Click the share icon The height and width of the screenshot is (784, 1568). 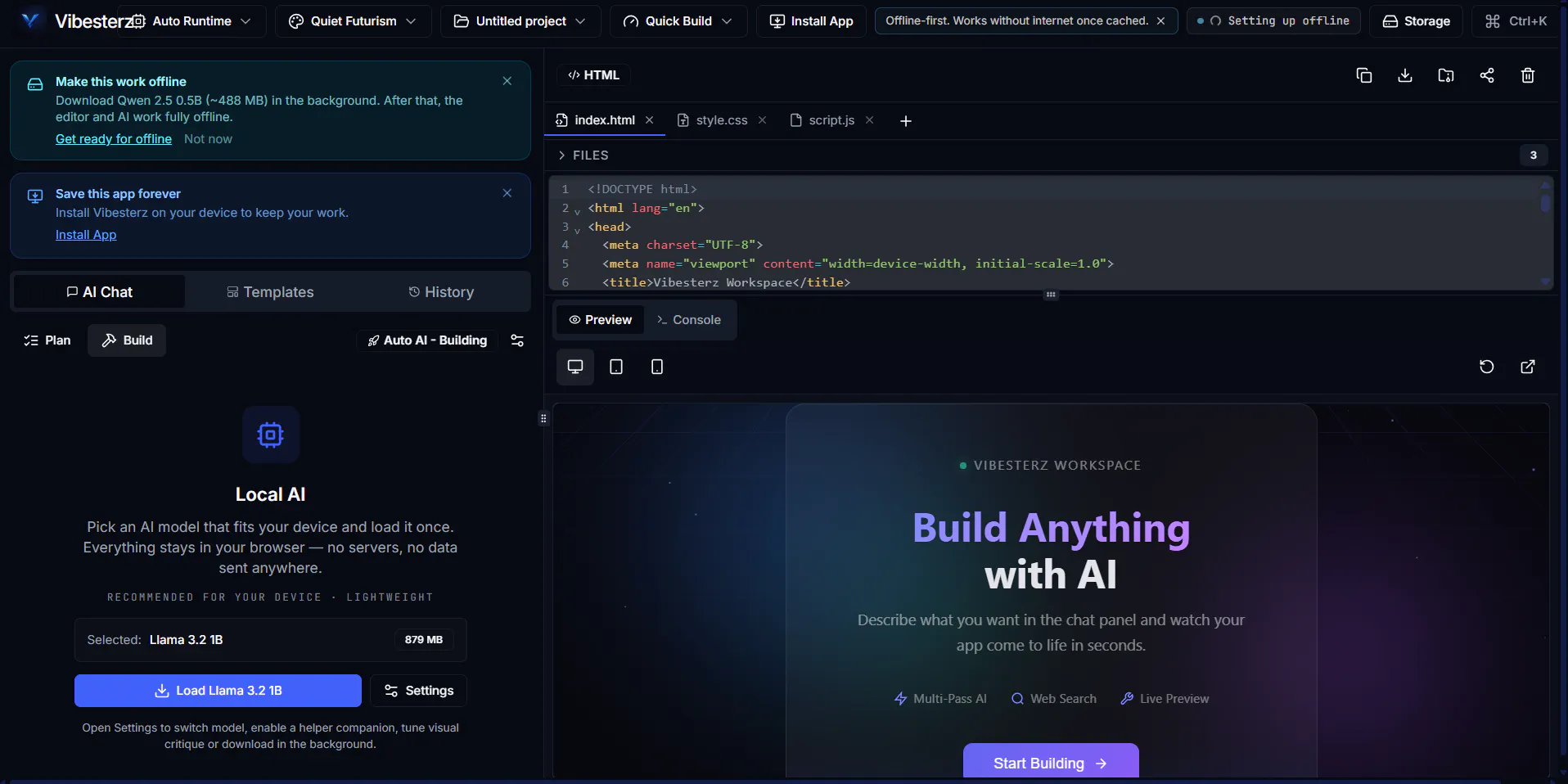(1487, 75)
